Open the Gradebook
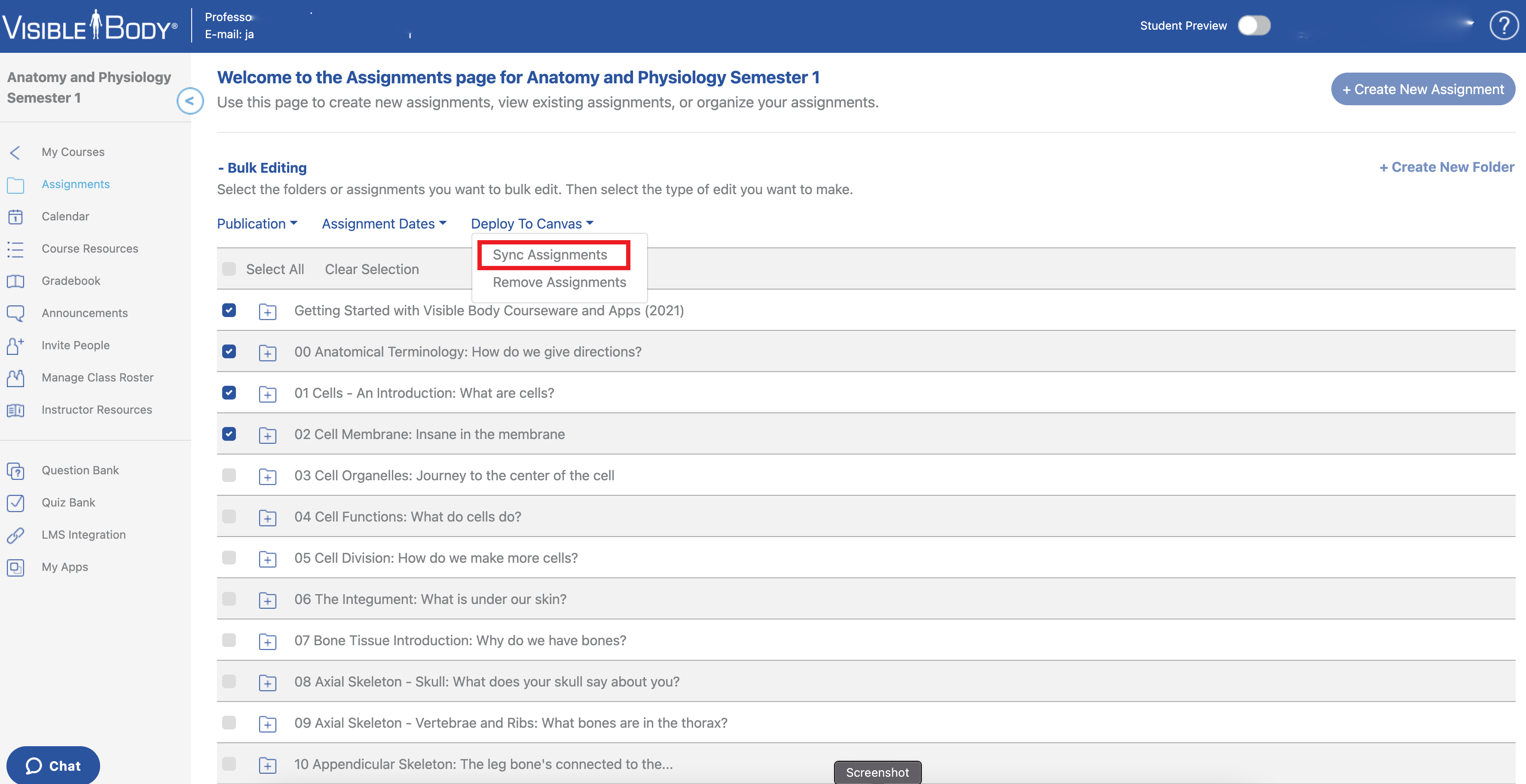The width and height of the screenshot is (1526, 784). [70, 281]
